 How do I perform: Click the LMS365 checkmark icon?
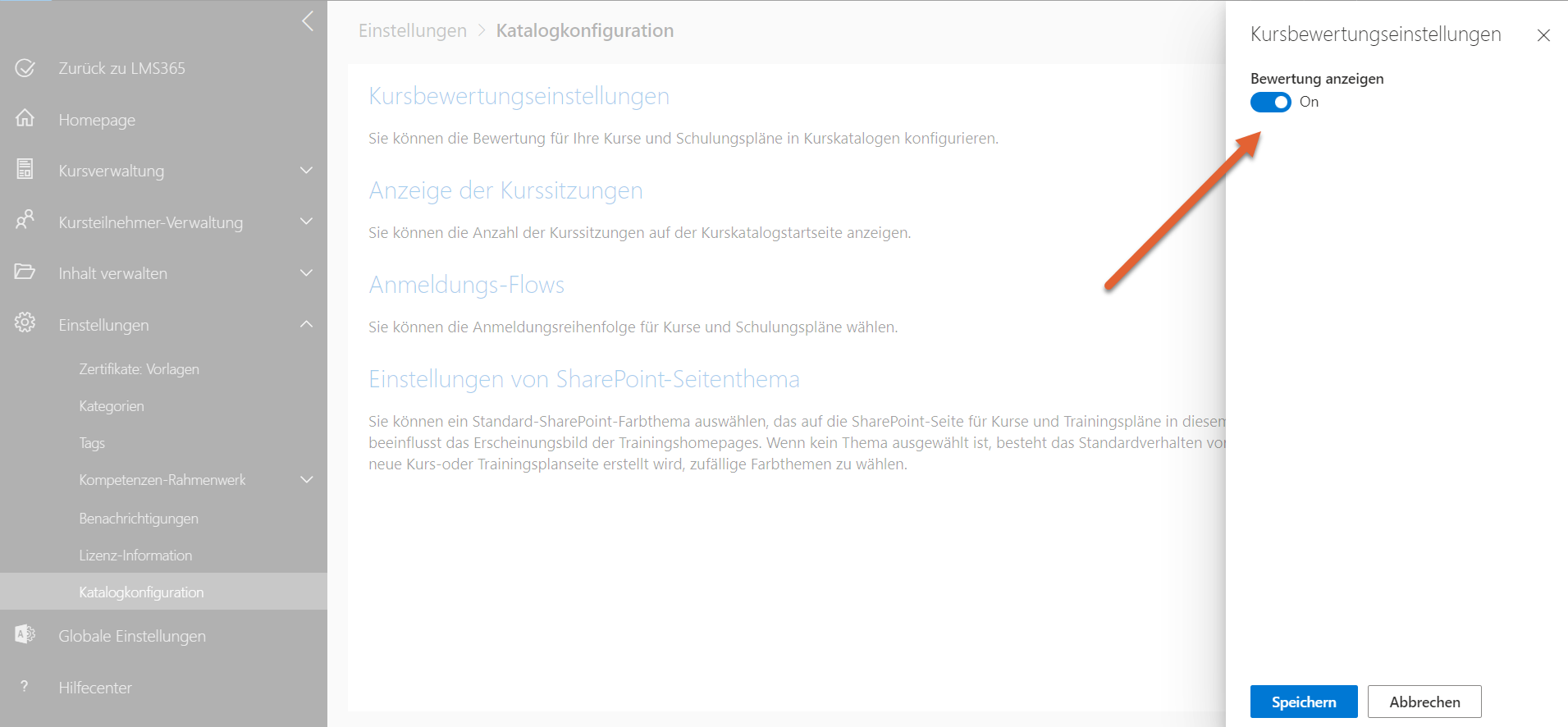25,68
